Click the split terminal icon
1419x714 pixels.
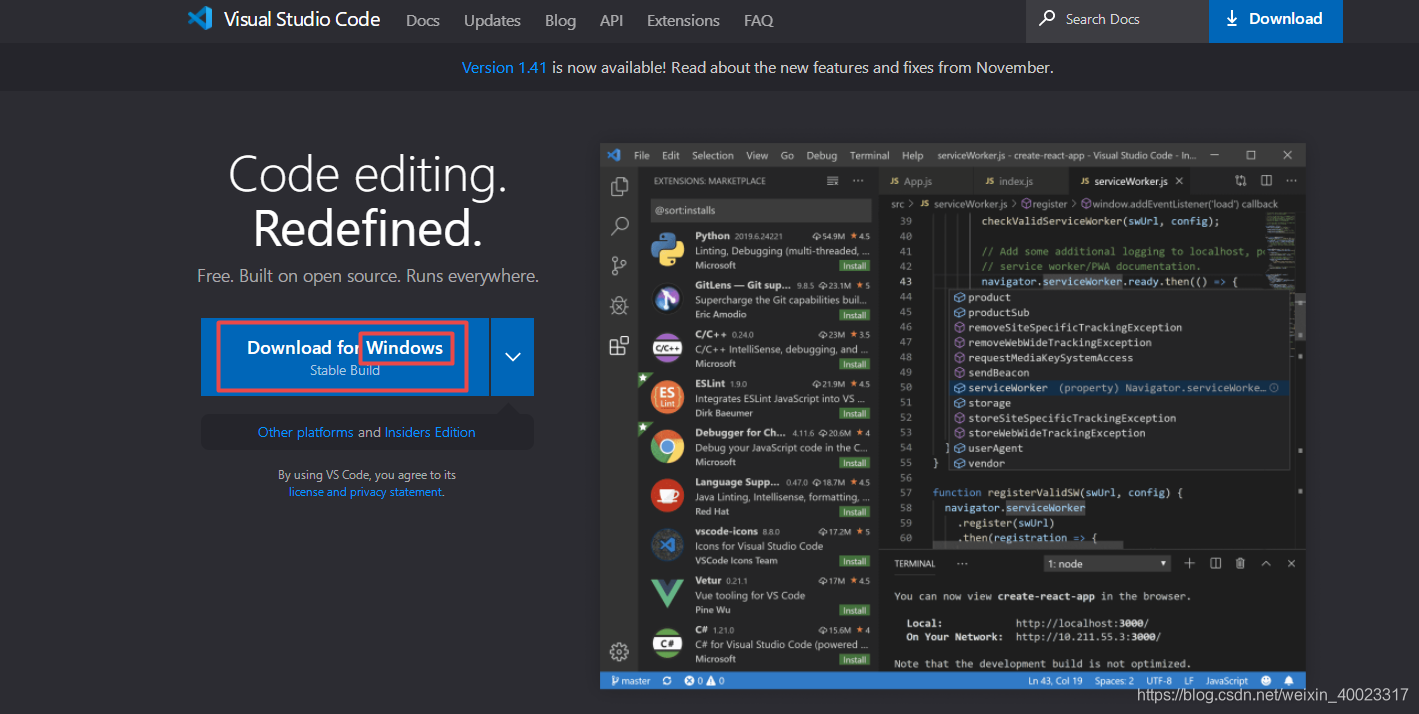(1216, 563)
